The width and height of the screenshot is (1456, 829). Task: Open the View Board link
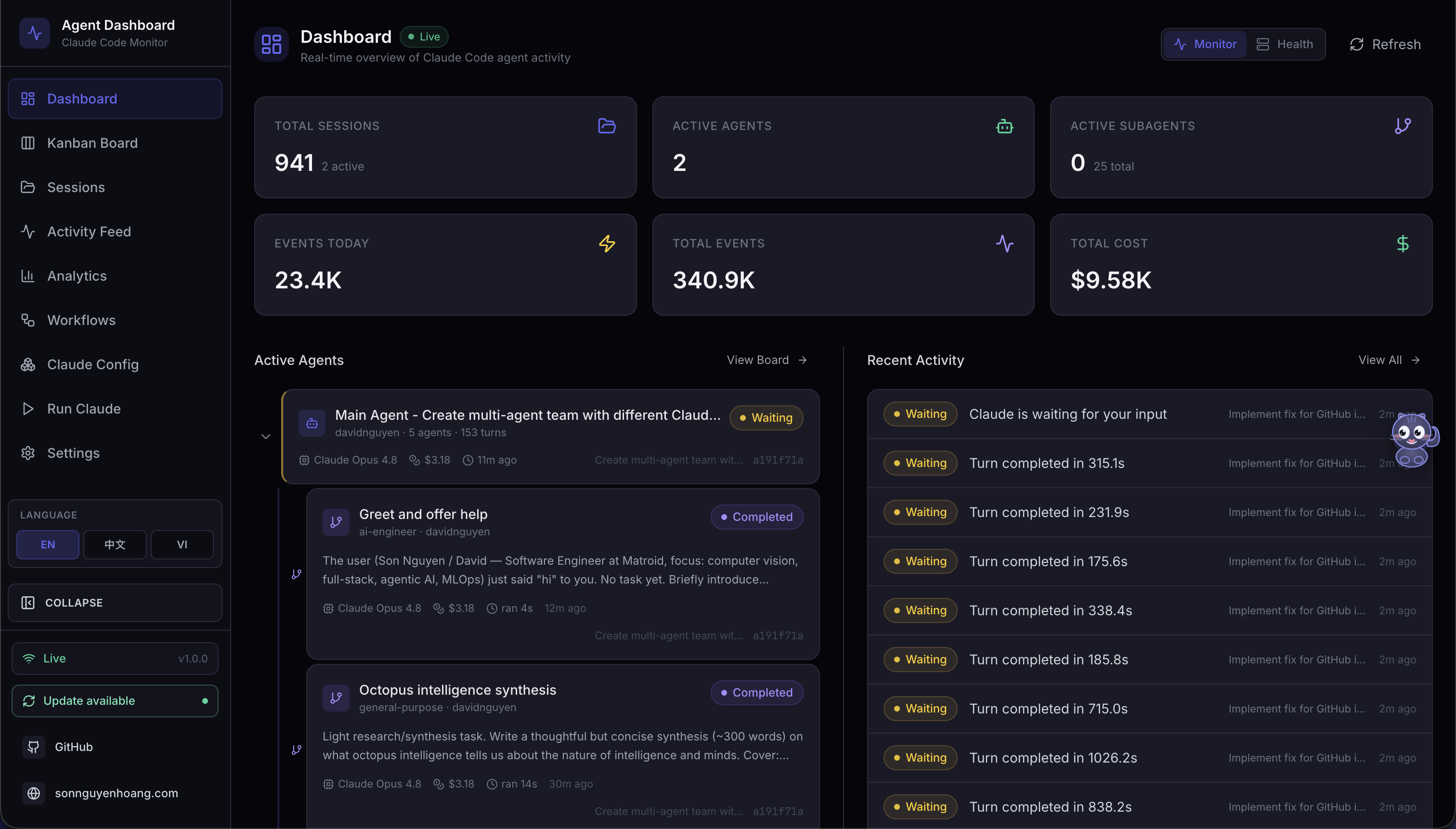767,360
